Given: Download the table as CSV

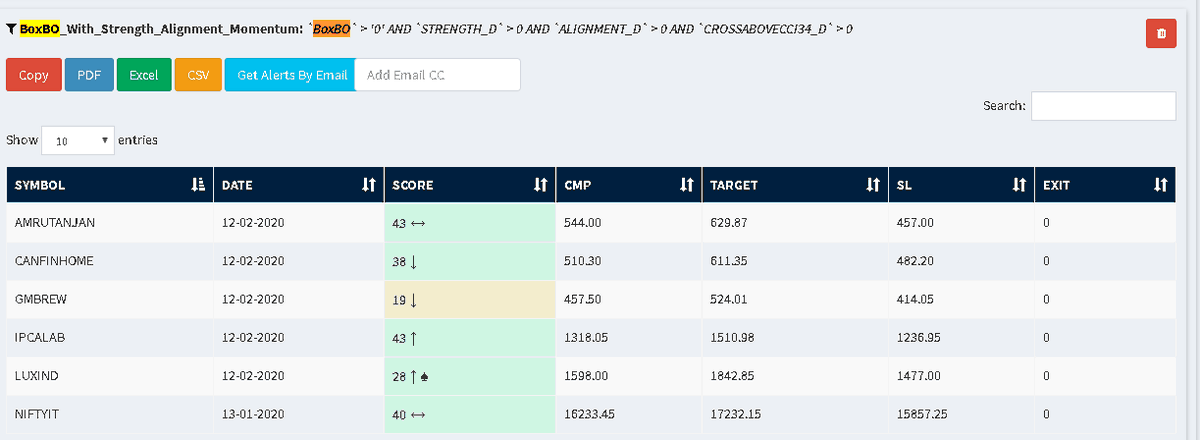Looking at the screenshot, I should [198, 75].
